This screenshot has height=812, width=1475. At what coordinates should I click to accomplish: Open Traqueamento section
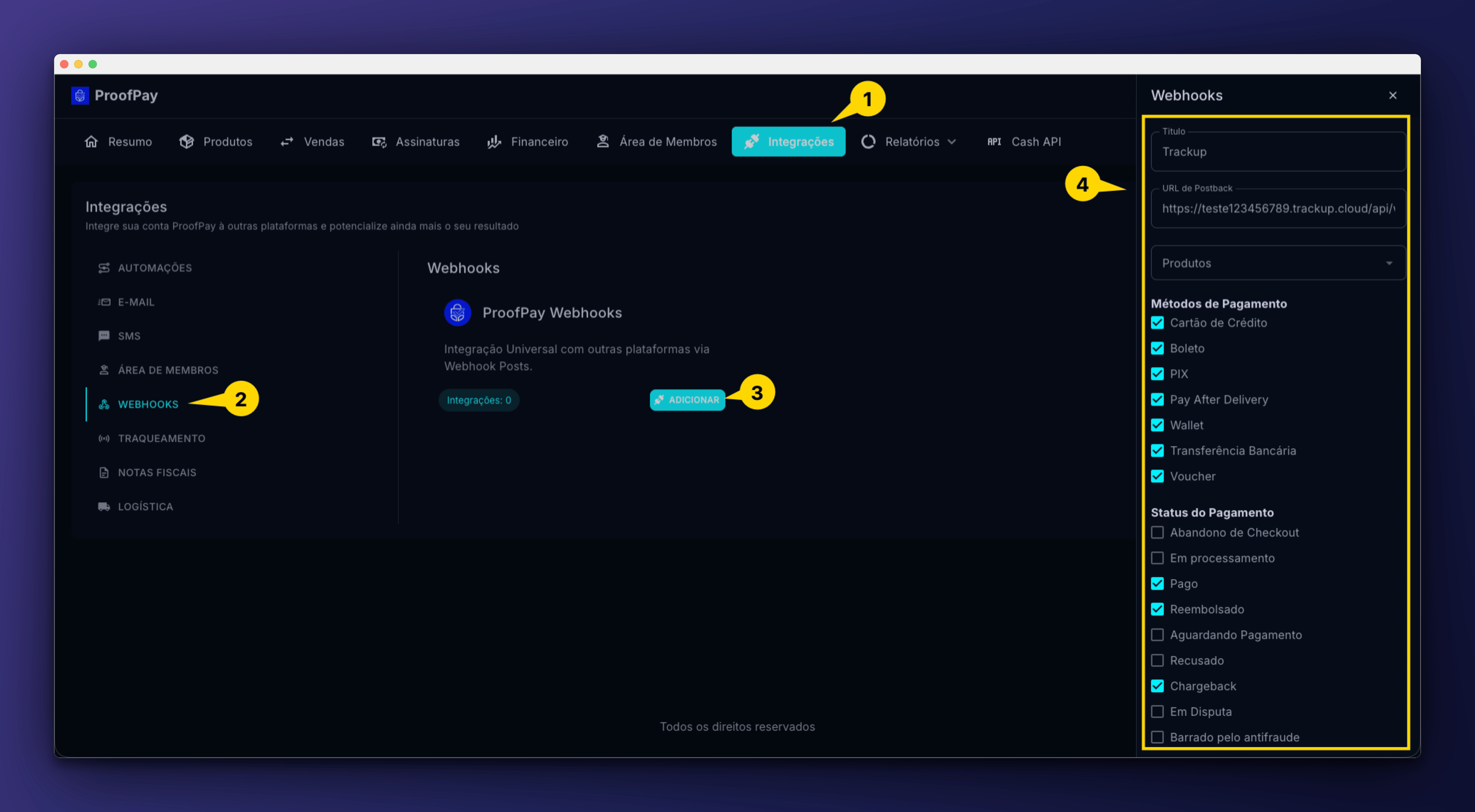click(x=152, y=438)
